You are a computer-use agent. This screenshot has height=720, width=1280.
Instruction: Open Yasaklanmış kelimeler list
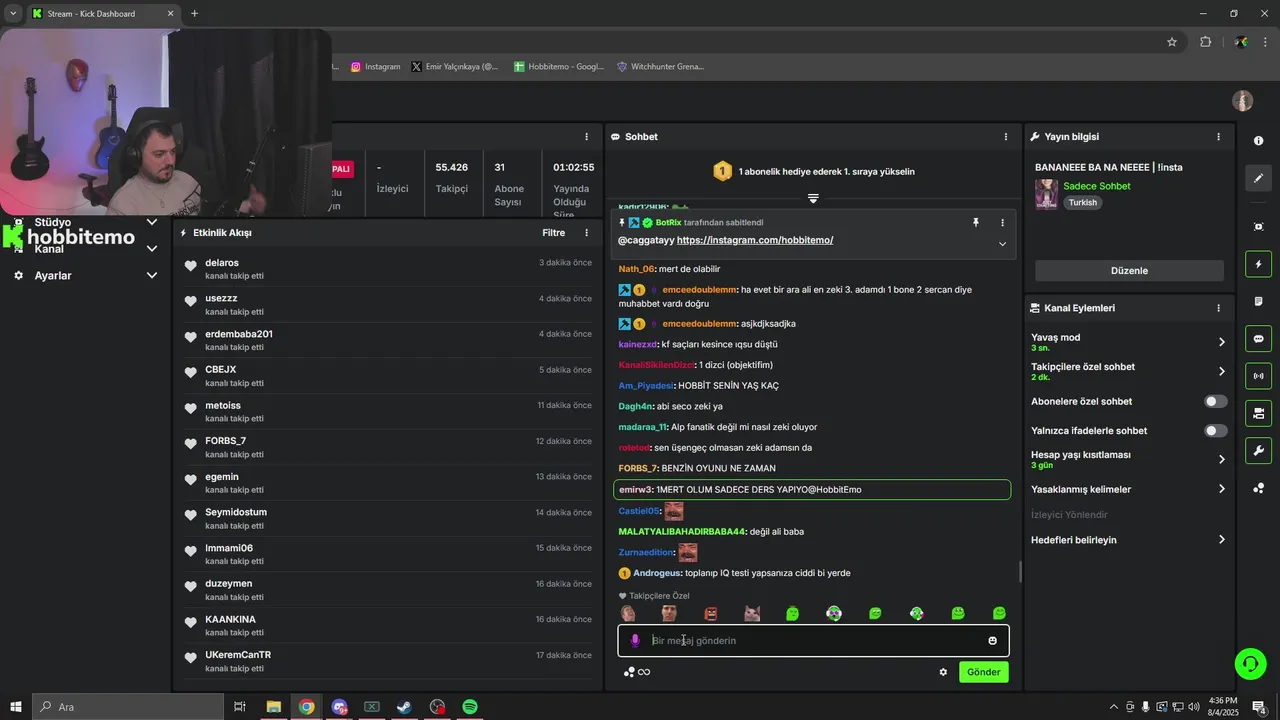1128,489
